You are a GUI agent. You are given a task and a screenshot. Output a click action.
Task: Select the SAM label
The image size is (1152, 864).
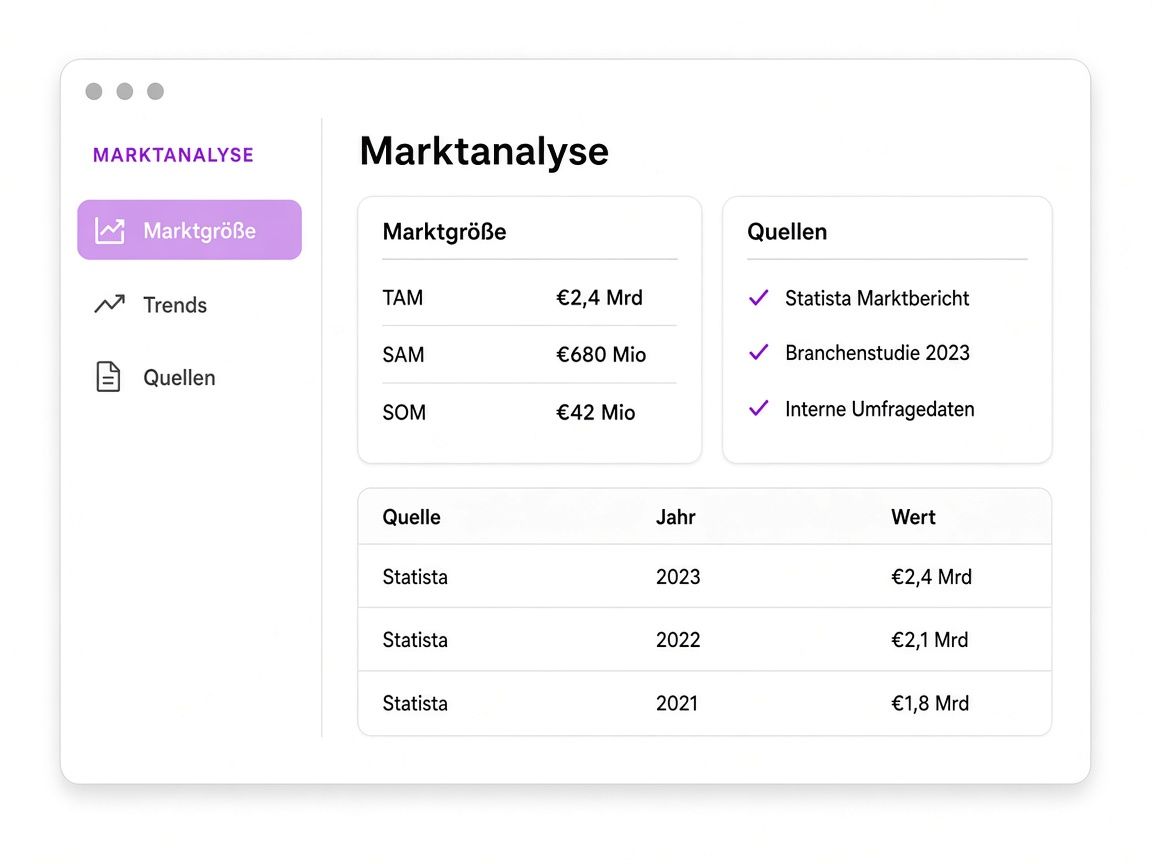[403, 355]
